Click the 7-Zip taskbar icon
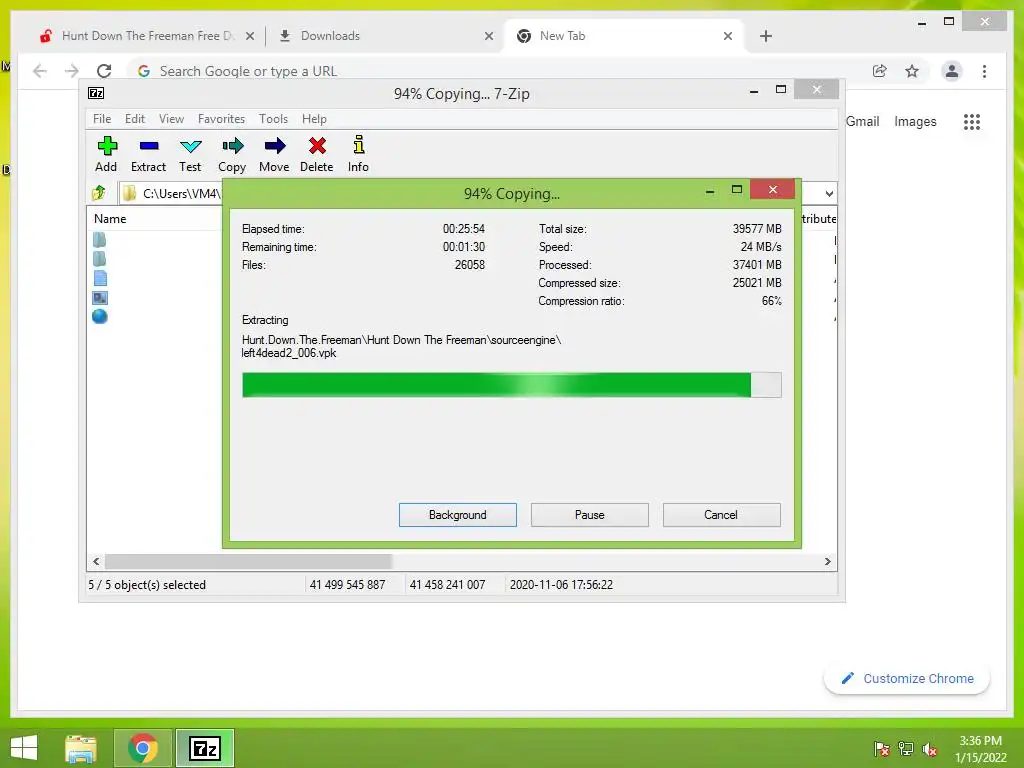 [204, 748]
